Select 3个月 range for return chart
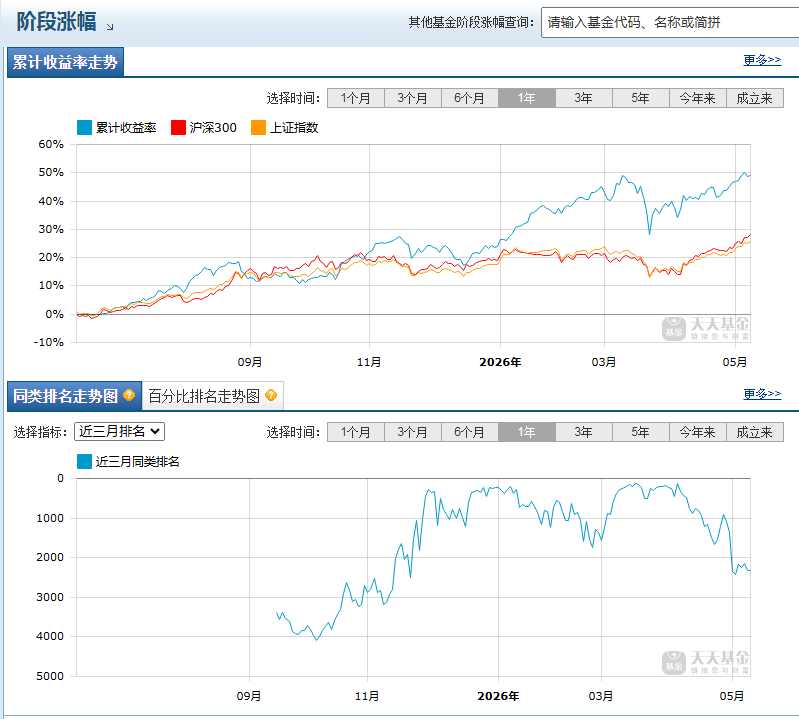Viewport: 799px width, 719px height. click(412, 98)
